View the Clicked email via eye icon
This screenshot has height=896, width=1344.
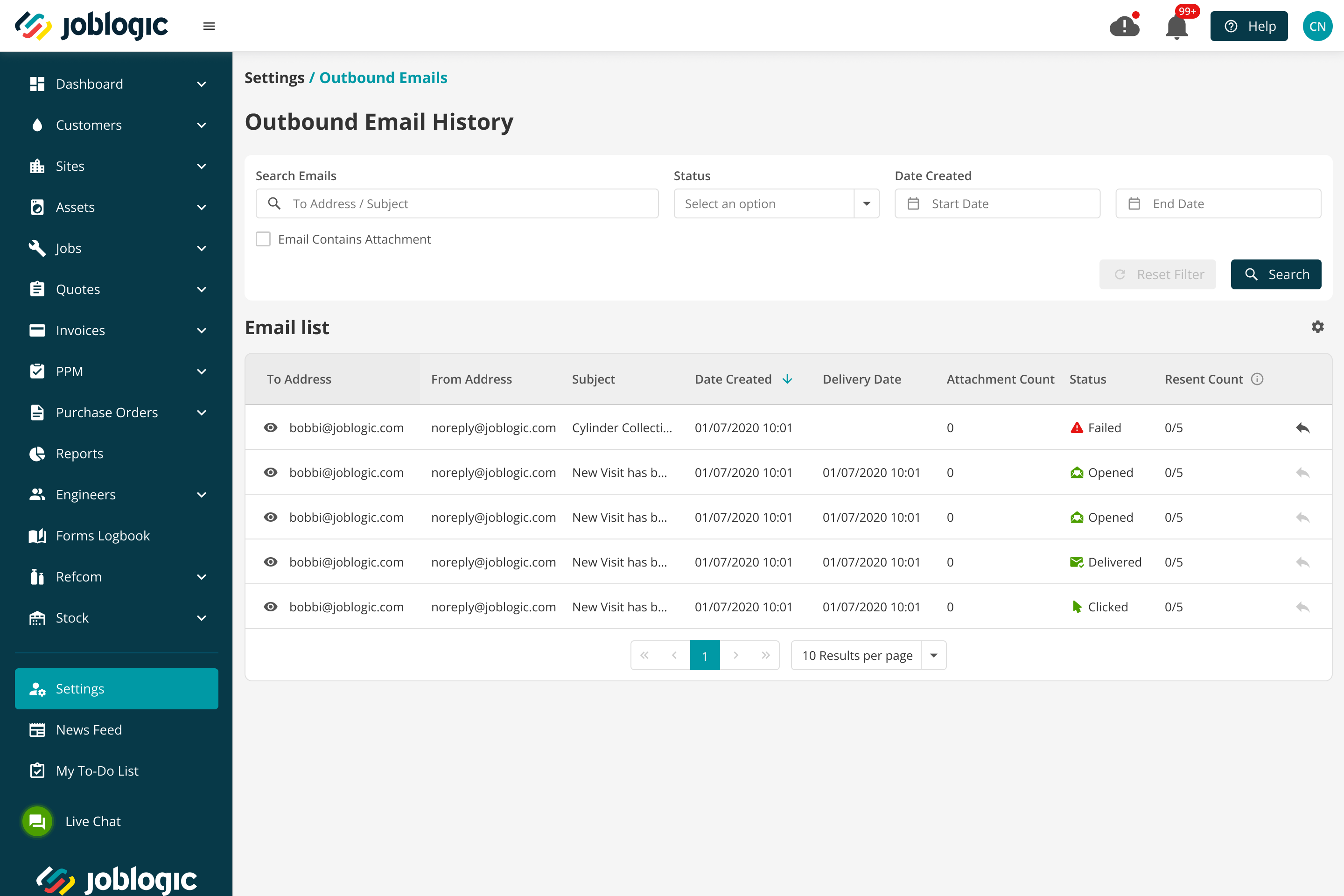271,607
